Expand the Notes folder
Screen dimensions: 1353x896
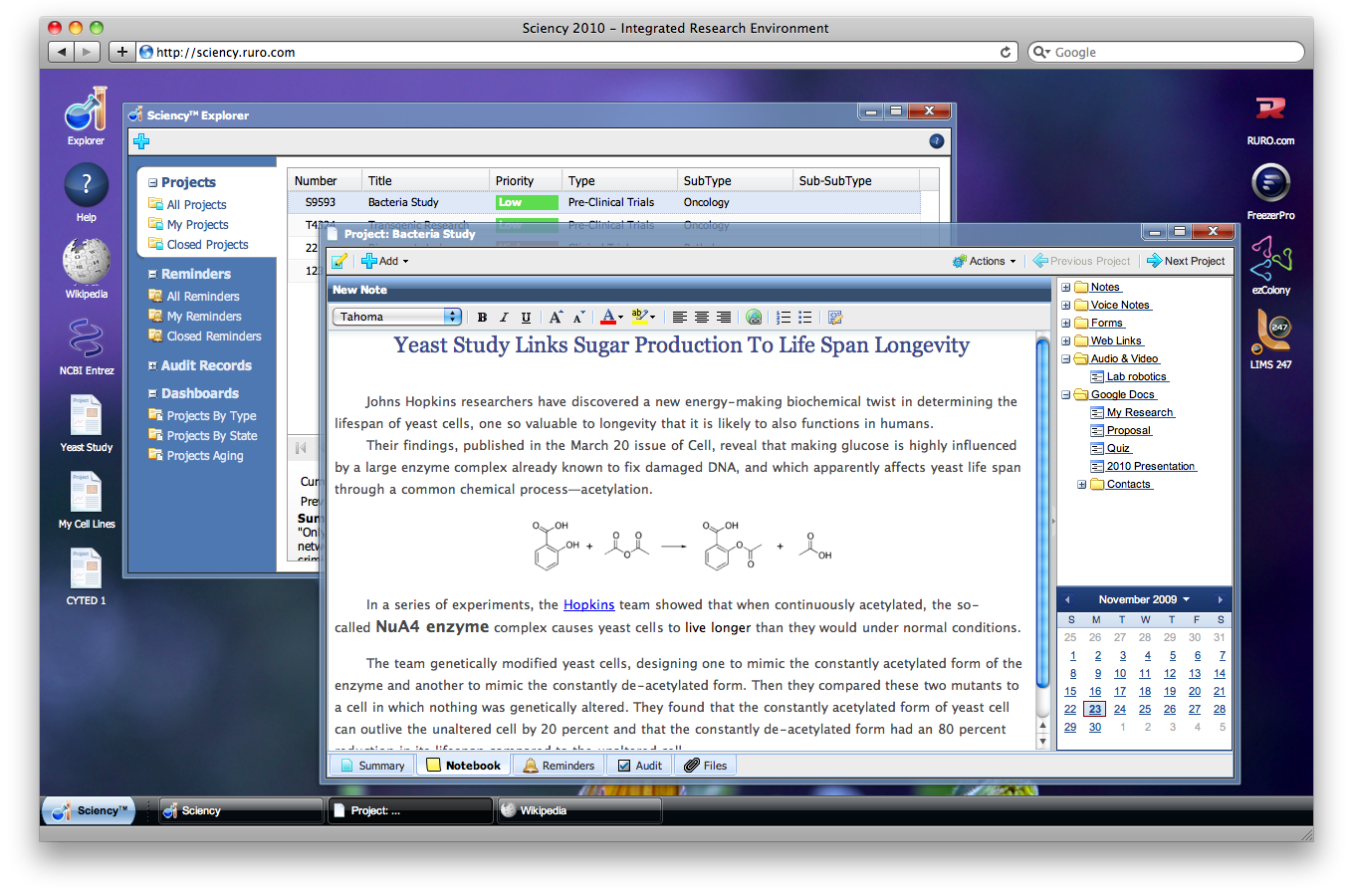1065,288
